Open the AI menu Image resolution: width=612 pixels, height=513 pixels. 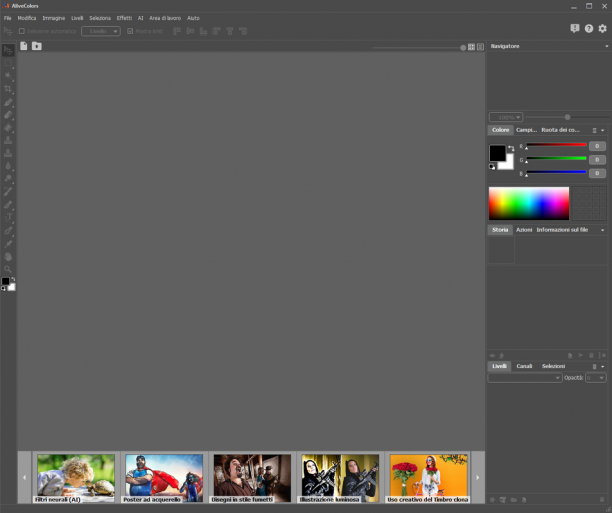tap(141, 18)
